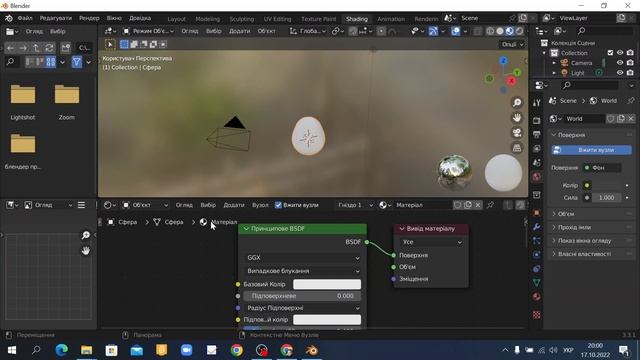
Task: Toggle fake user shield for material
Action: click(458, 205)
